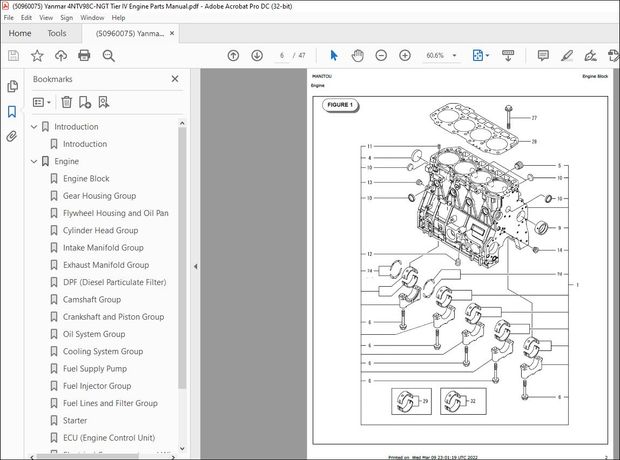Go to next page arrow
This screenshot has width=620, height=460.
pos(257,55)
